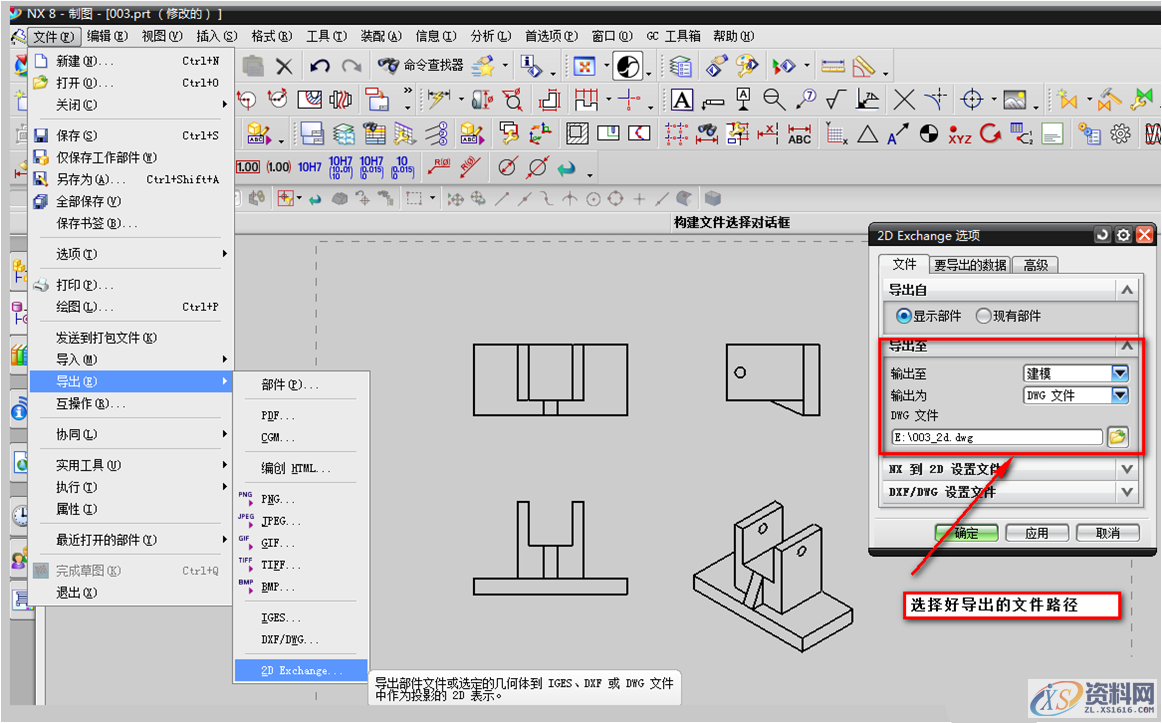The height and width of the screenshot is (723, 1162).
Task: Click the DWG file path field
Action: (996, 437)
